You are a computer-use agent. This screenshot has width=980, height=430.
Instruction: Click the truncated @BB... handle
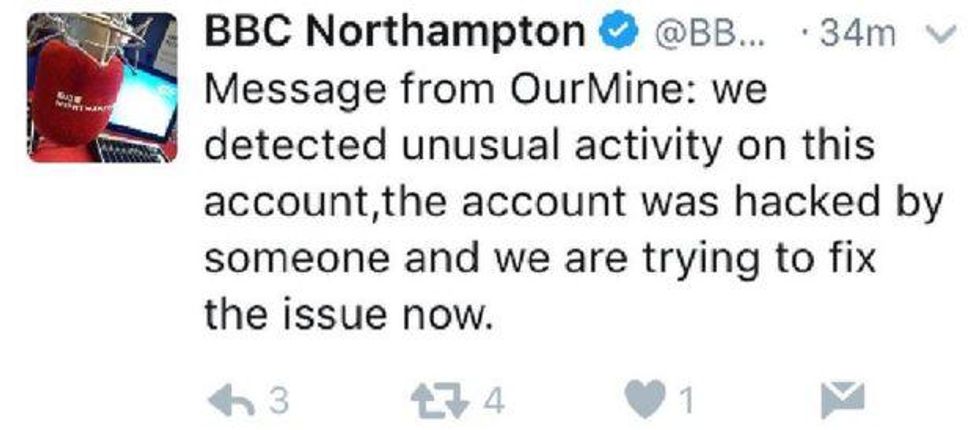click(x=704, y=35)
